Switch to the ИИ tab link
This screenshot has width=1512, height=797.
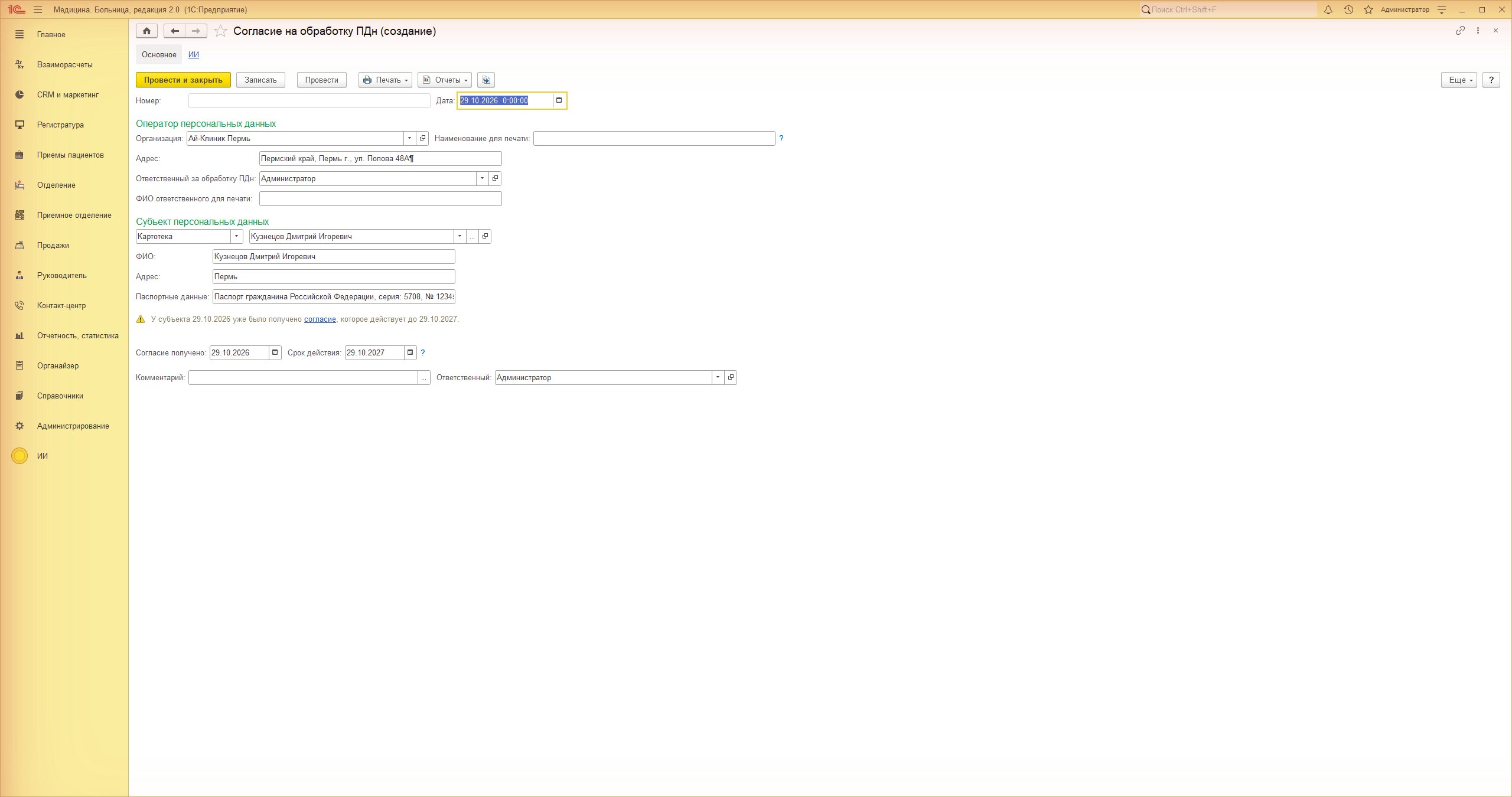pyautogui.click(x=194, y=54)
